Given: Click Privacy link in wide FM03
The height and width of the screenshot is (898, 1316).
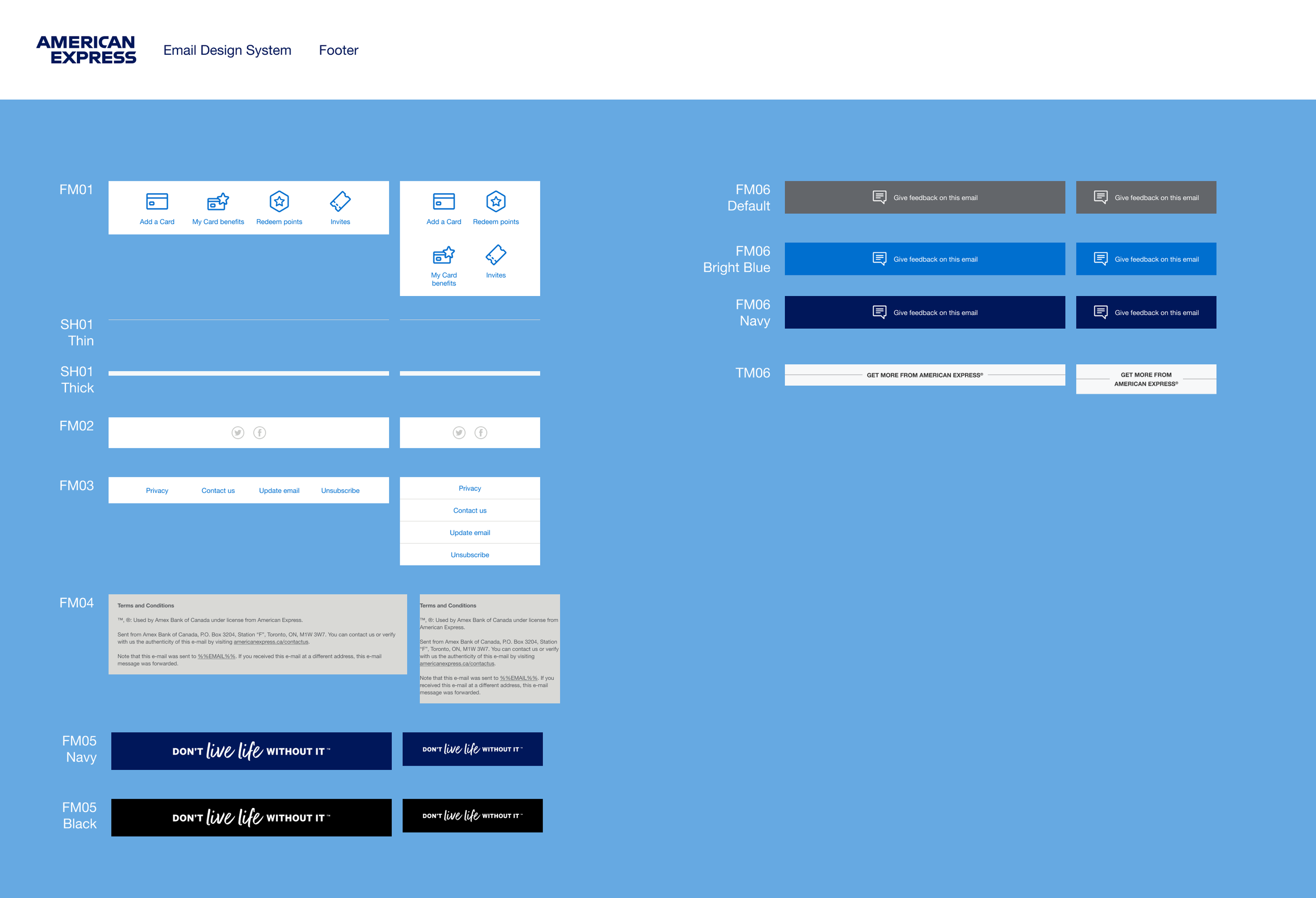Looking at the screenshot, I should click(157, 491).
